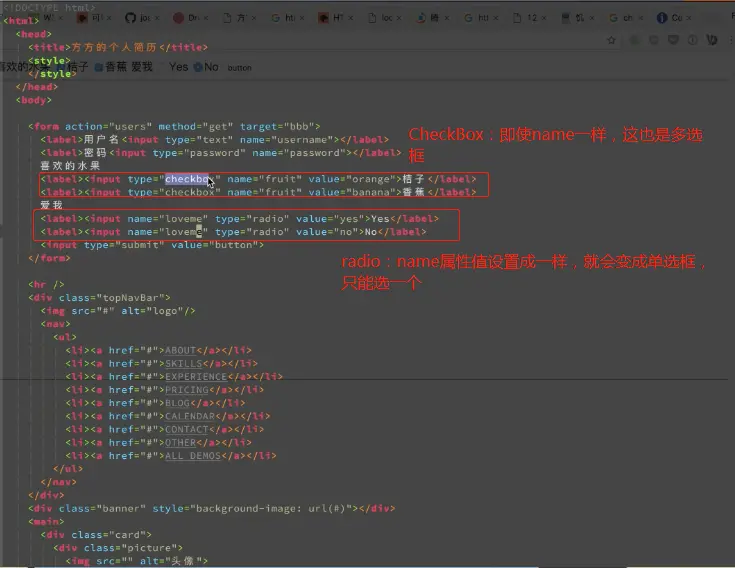735x568 pixels.
Task: Click the ABOUT link text in code
Action: 180,351
